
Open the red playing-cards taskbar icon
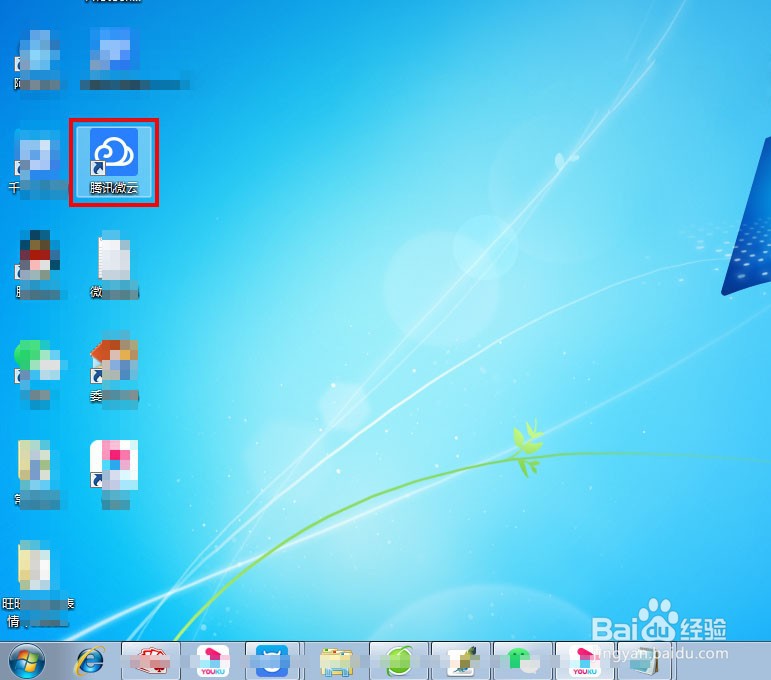coord(150,660)
